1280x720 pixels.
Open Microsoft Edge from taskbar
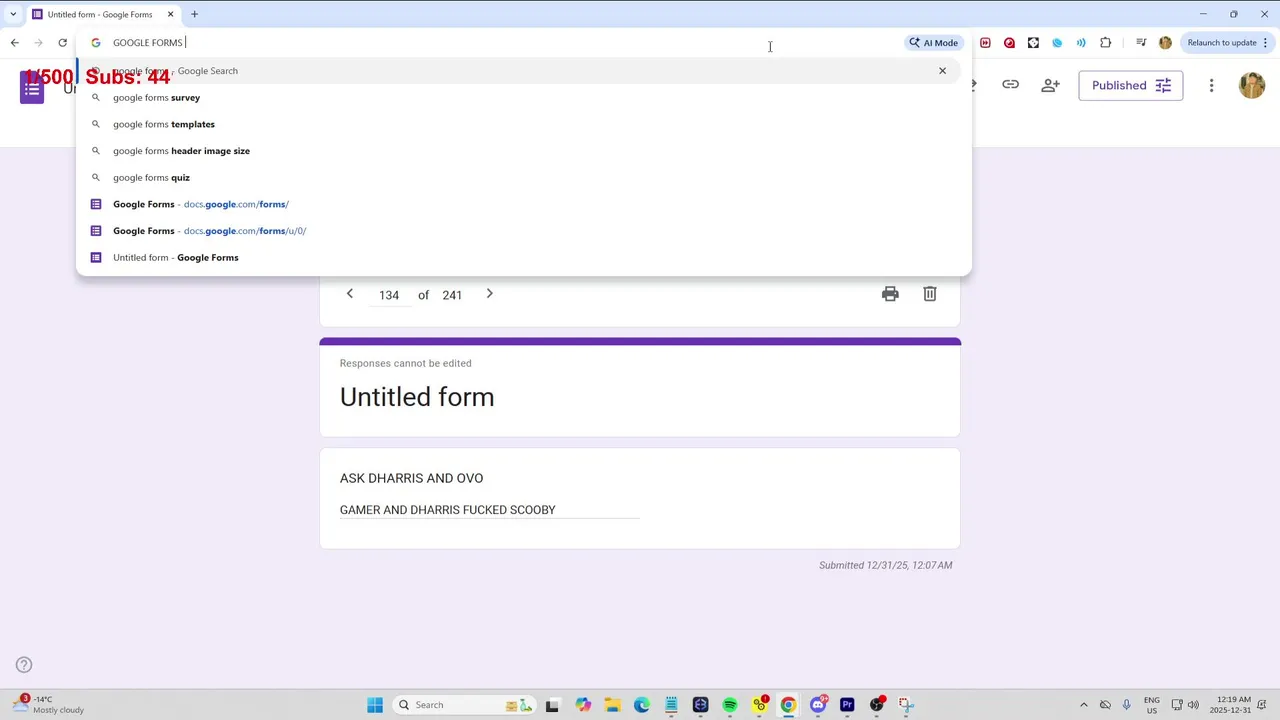(642, 705)
